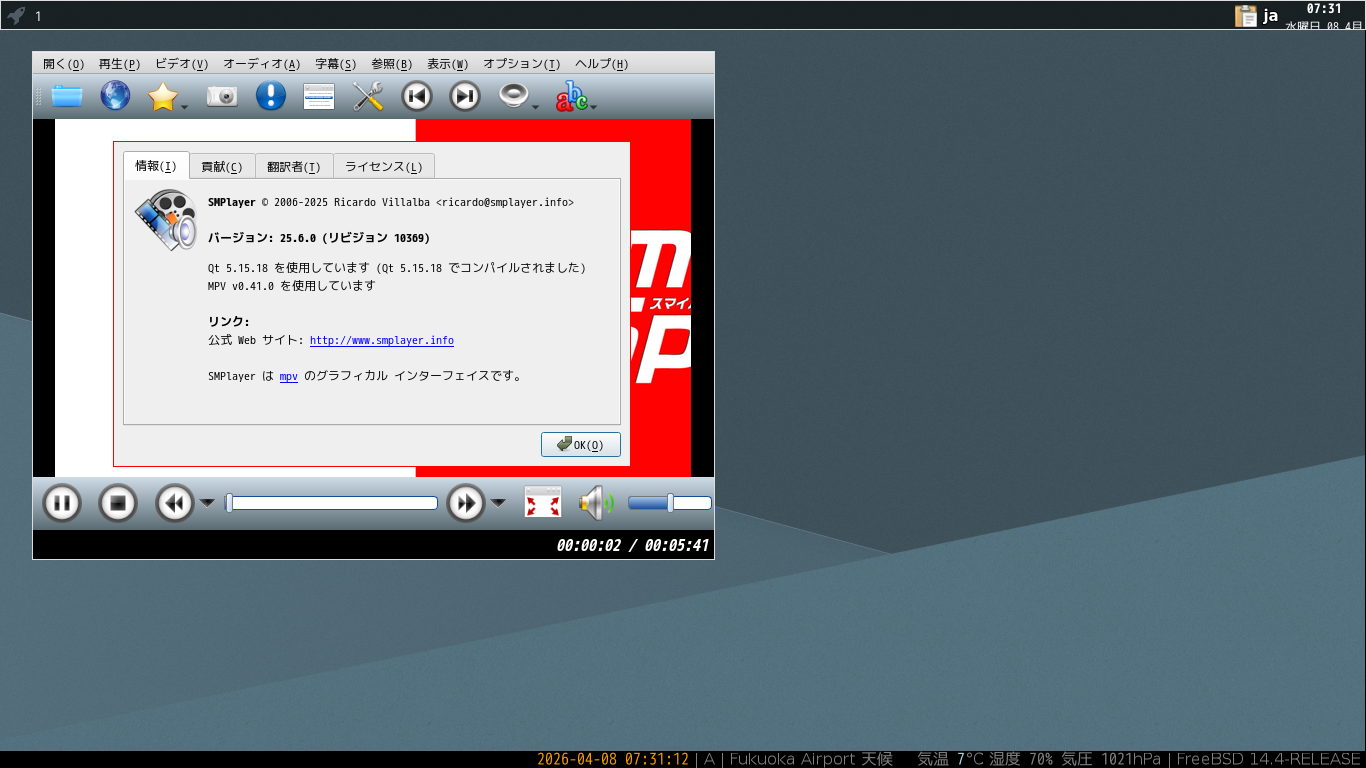The width and height of the screenshot is (1366, 768).
Task: Open the 参照(B) menu
Action: 392,64
